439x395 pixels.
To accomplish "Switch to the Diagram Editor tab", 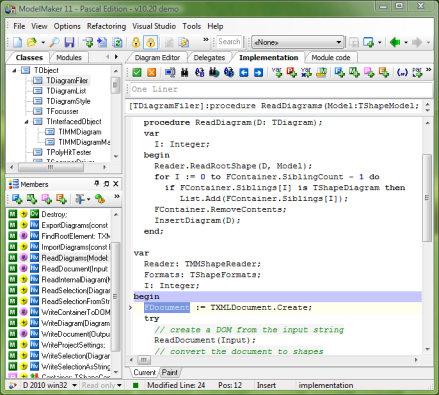I will point(157,58).
